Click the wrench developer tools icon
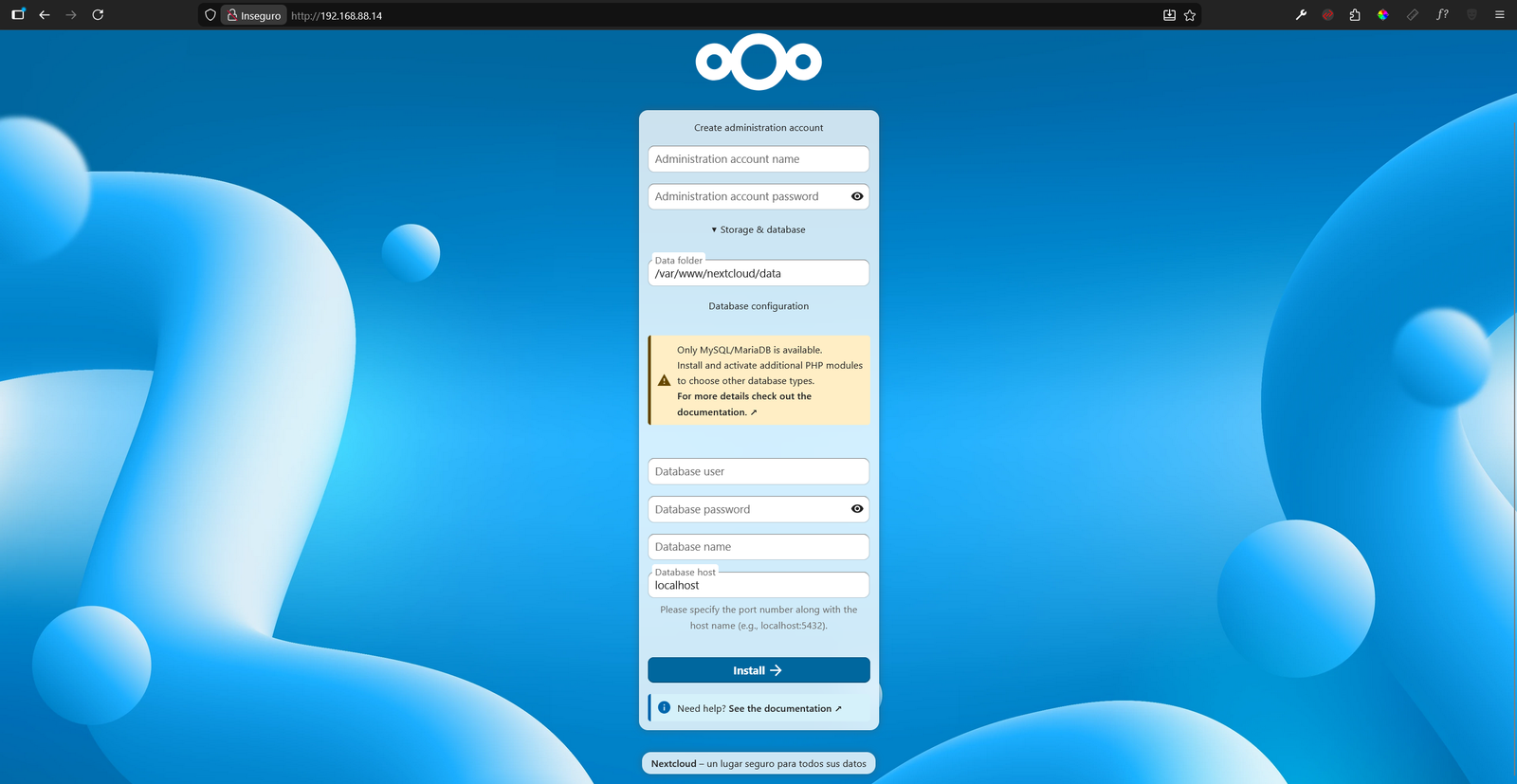Screen dimensions: 1517x784 click(1301, 15)
